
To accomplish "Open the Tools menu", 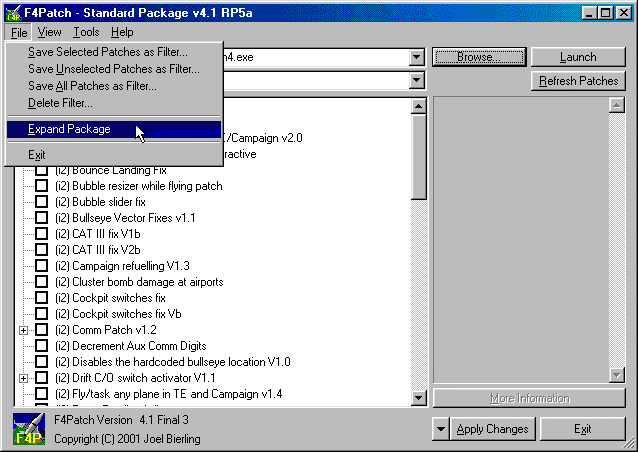I will point(86,32).
